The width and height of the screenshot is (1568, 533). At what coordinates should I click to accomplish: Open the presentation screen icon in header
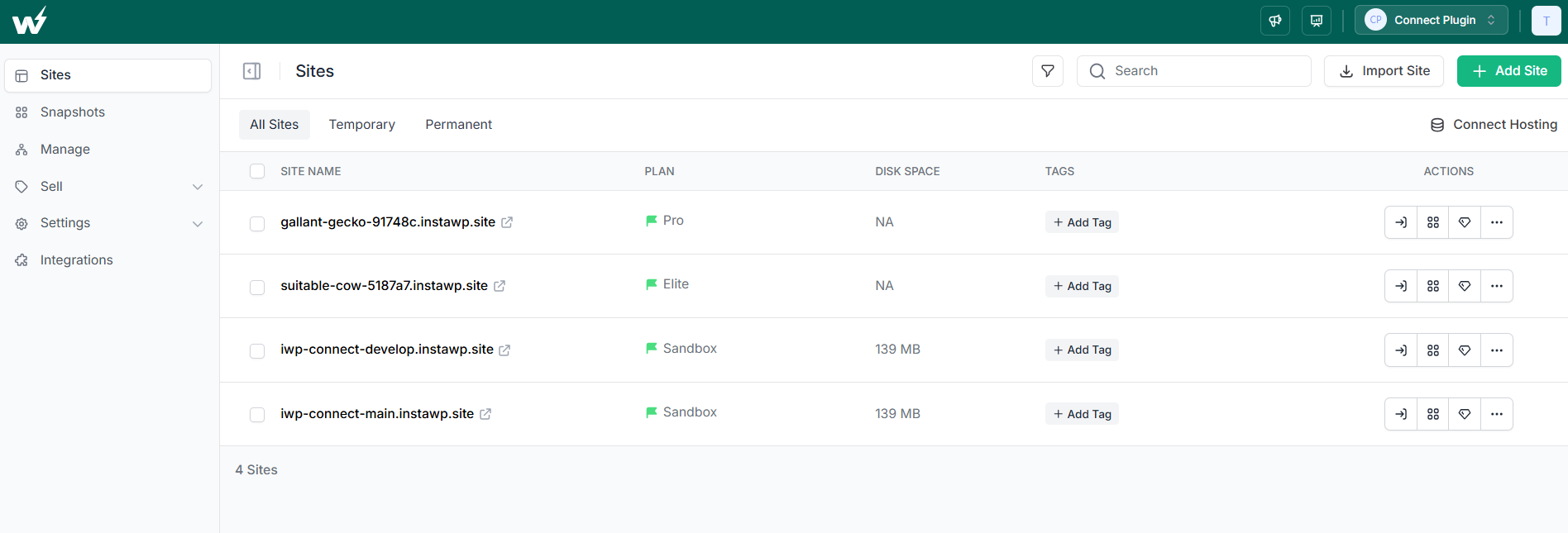(1317, 21)
